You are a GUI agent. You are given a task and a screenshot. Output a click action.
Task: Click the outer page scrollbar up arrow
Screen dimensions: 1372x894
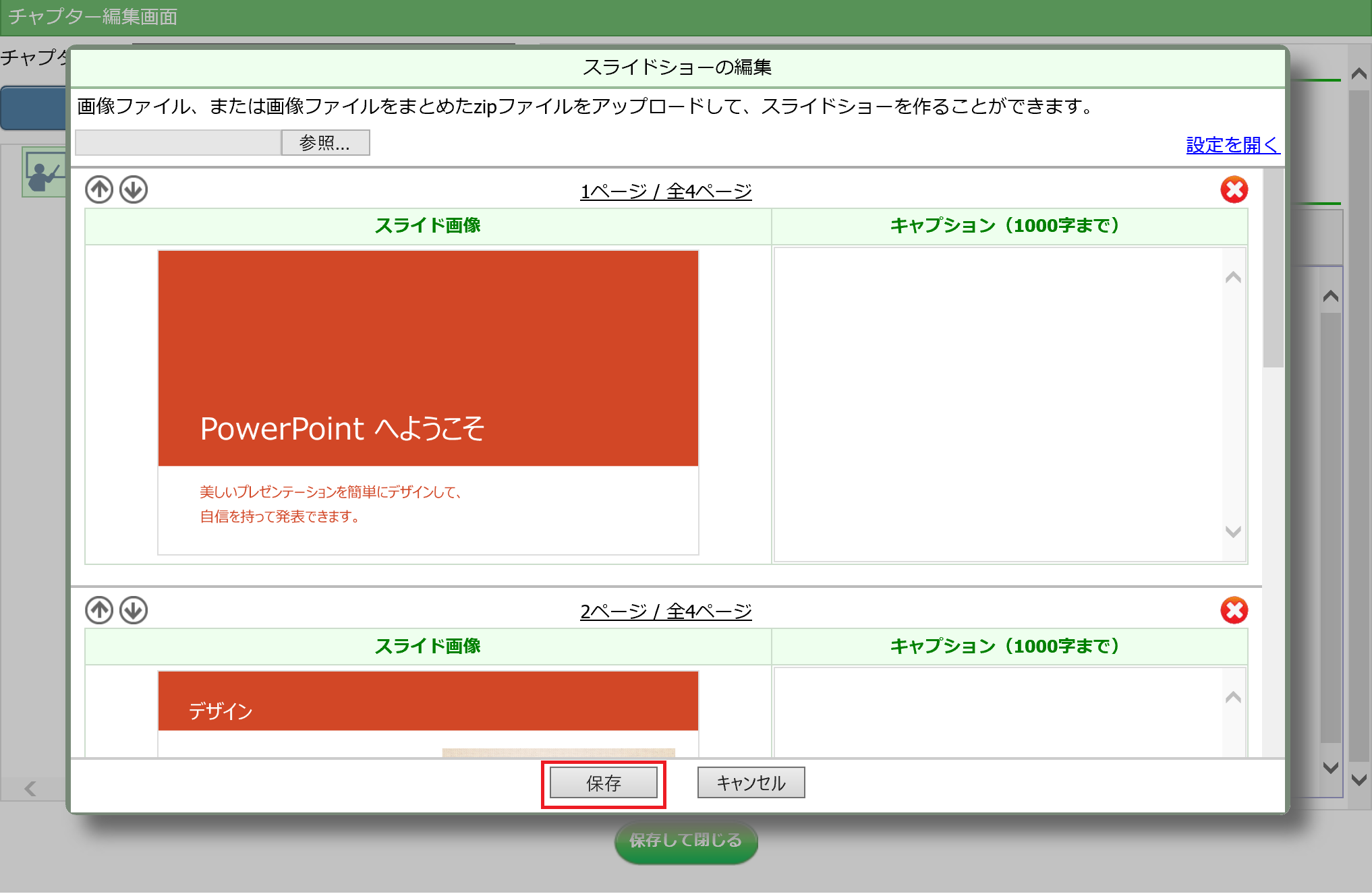1359,73
